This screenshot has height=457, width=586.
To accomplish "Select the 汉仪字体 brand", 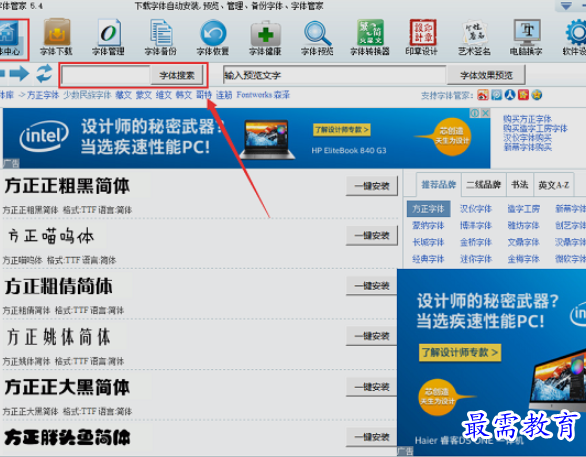I will pos(476,209).
